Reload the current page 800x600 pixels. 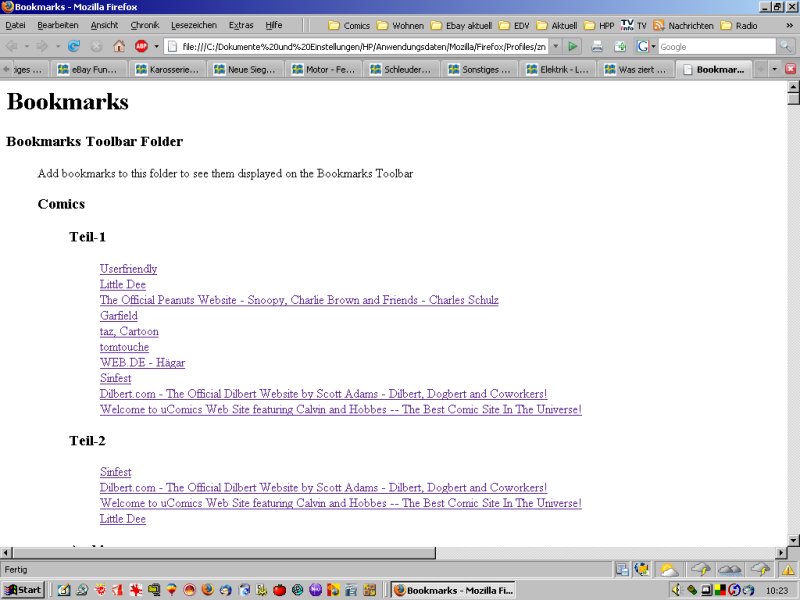(x=74, y=46)
